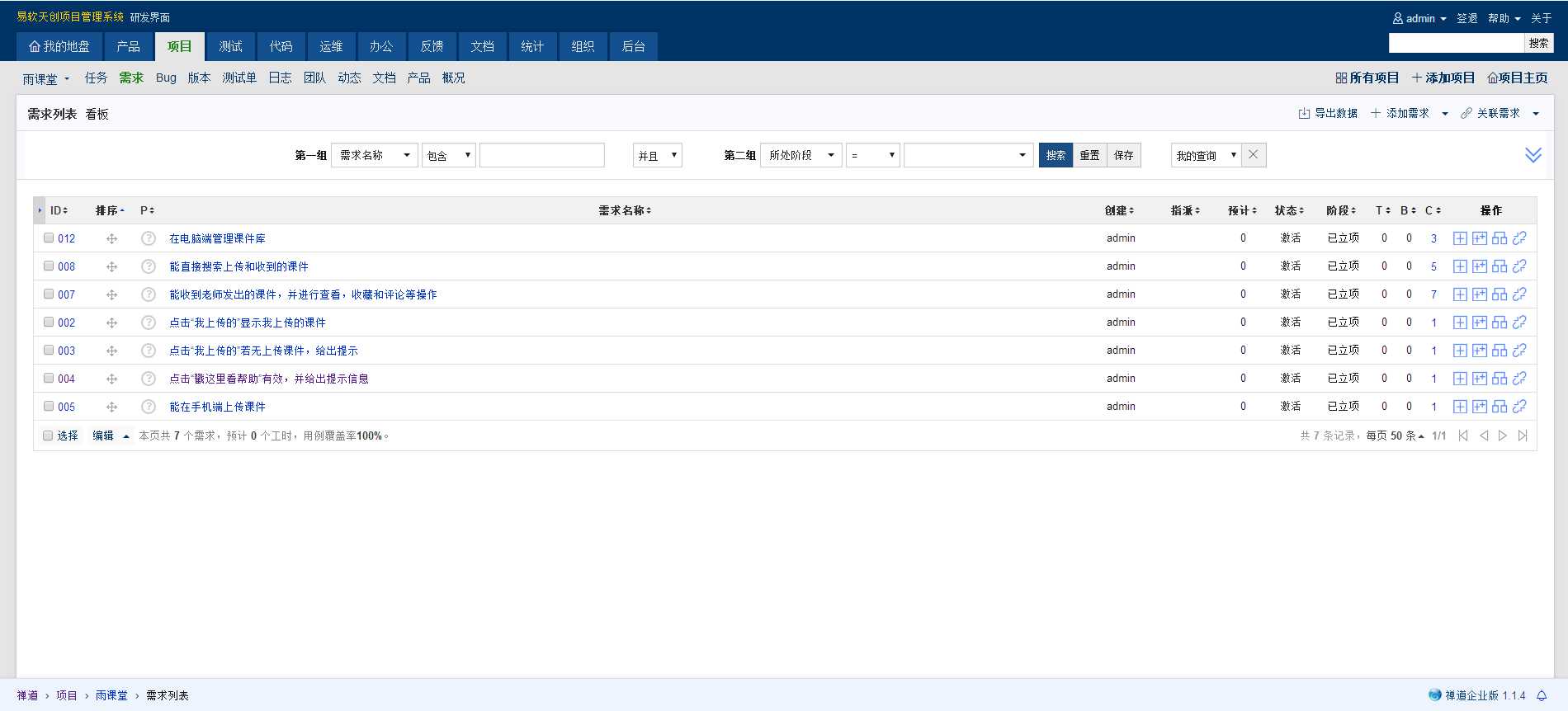Viewport: 1568px width, 711px height.
Task: Click create-task plus icon for requirement 012
Action: coord(1460,238)
